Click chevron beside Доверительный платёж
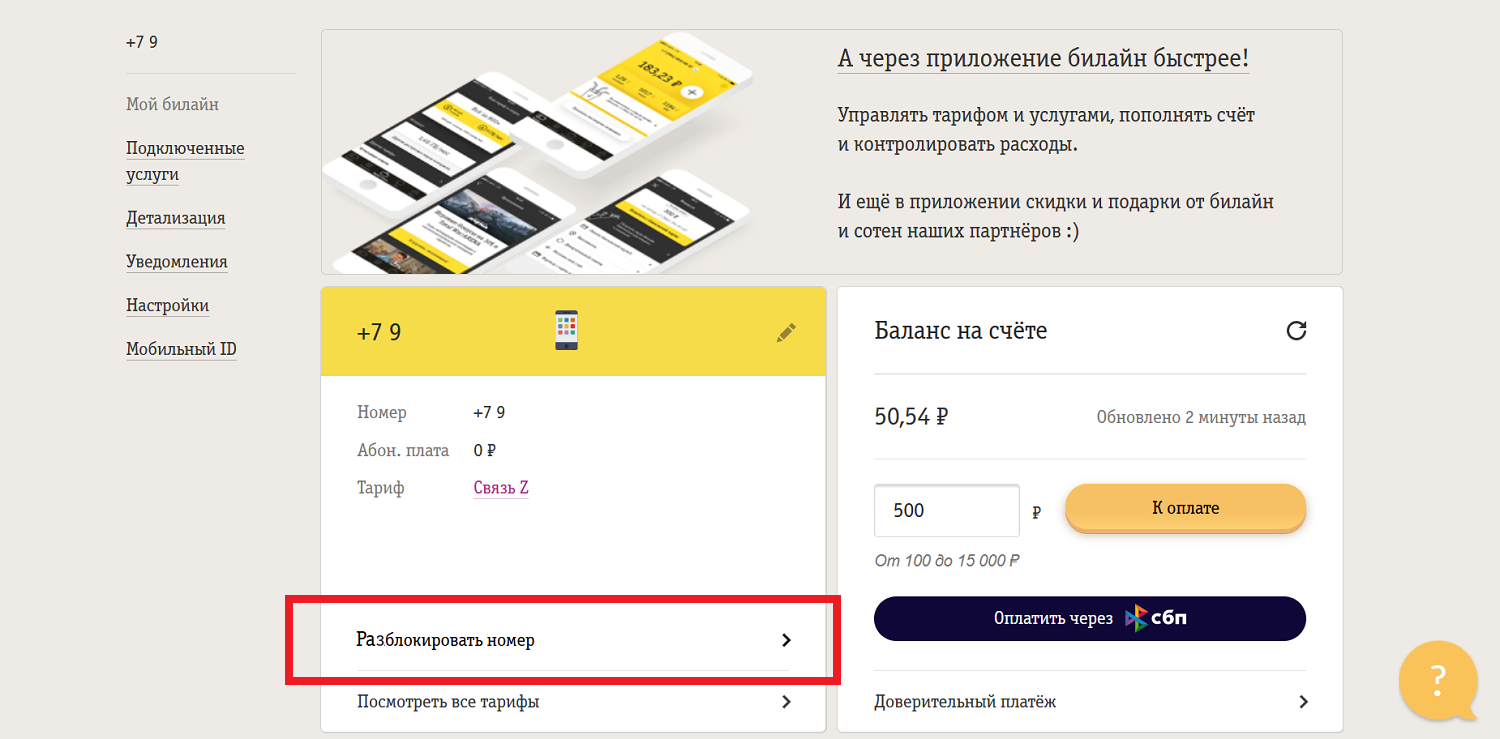Screen dimensions: 1500x739 tap(1303, 702)
